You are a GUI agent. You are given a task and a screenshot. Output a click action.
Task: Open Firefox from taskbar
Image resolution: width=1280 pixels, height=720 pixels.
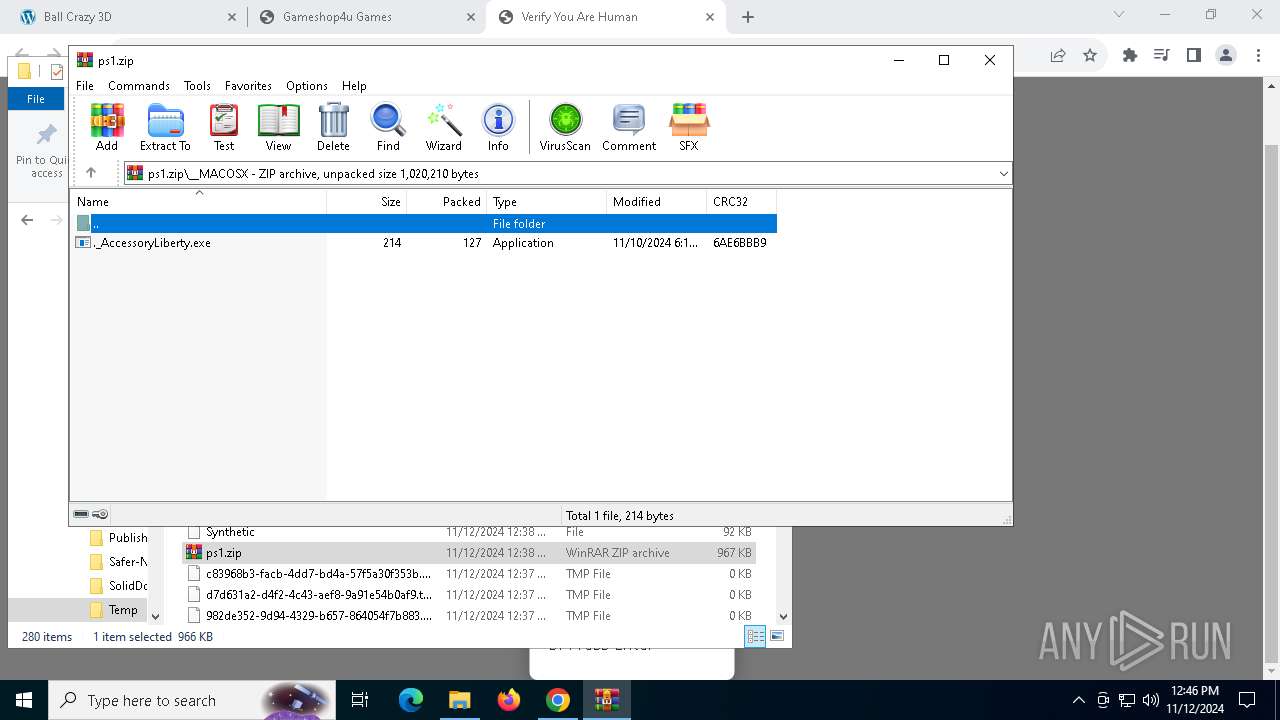click(x=509, y=700)
